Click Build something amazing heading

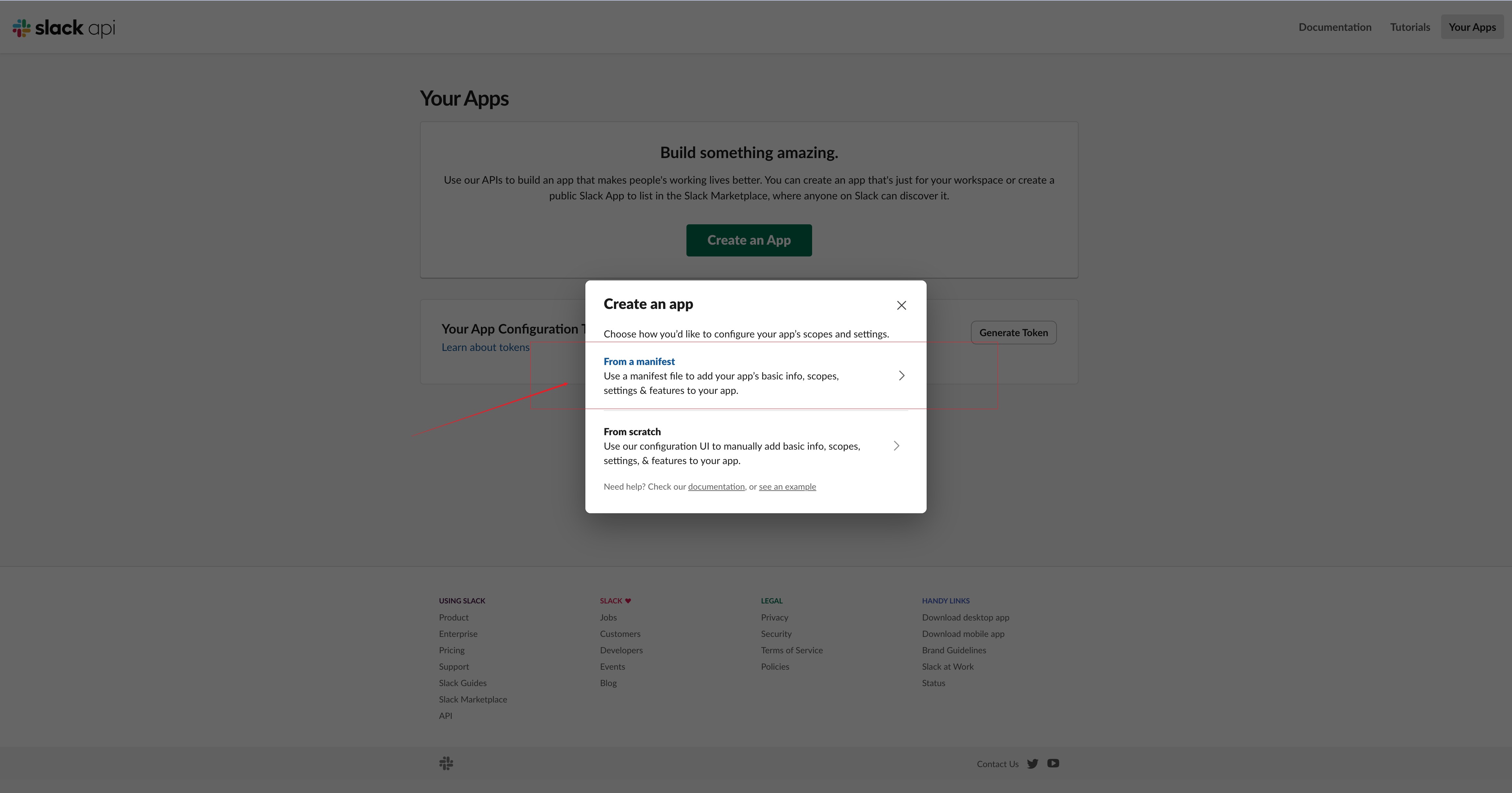[x=749, y=152]
